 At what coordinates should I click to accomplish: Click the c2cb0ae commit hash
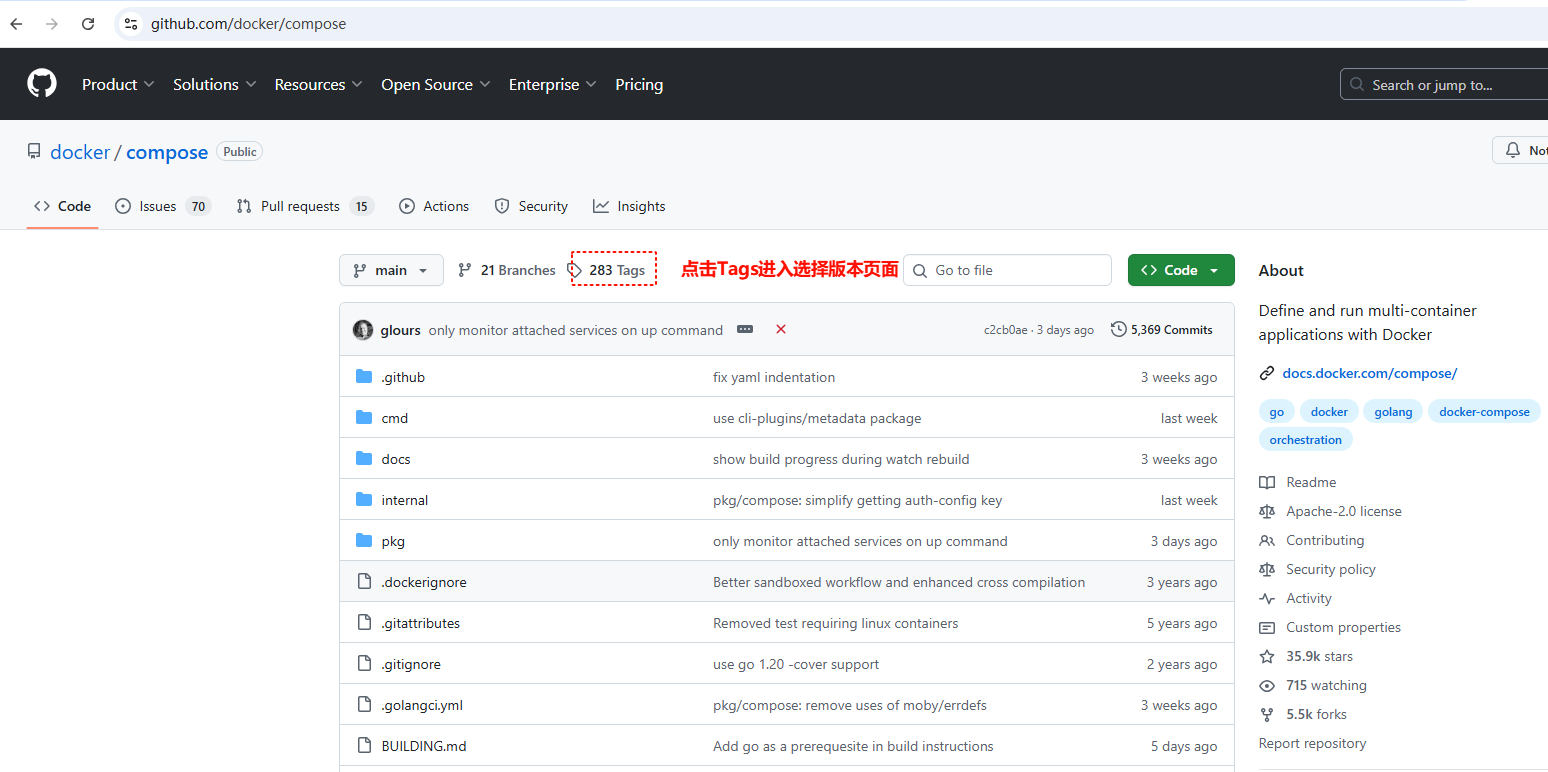click(1005, 330)
